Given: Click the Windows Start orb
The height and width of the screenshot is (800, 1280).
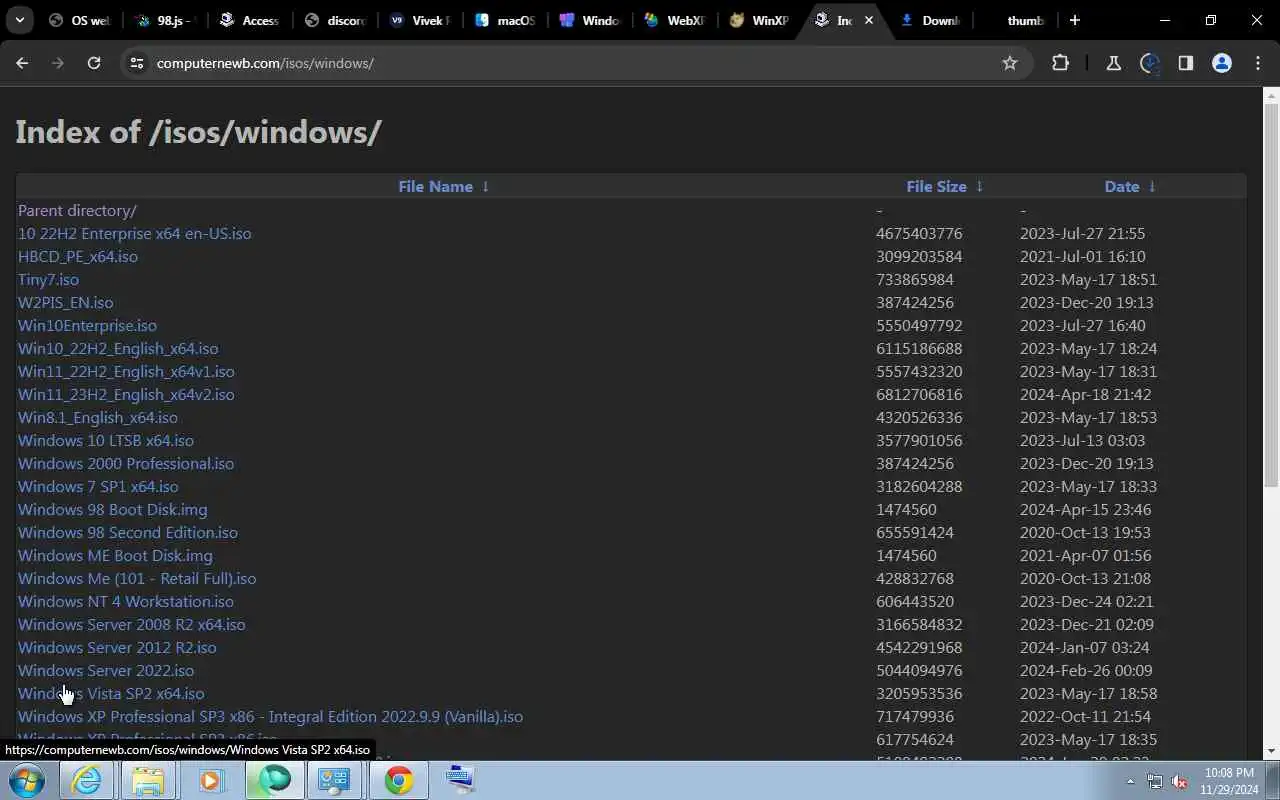Looking at the screenshot, I should pyautogui.click(x=26, y=780).
